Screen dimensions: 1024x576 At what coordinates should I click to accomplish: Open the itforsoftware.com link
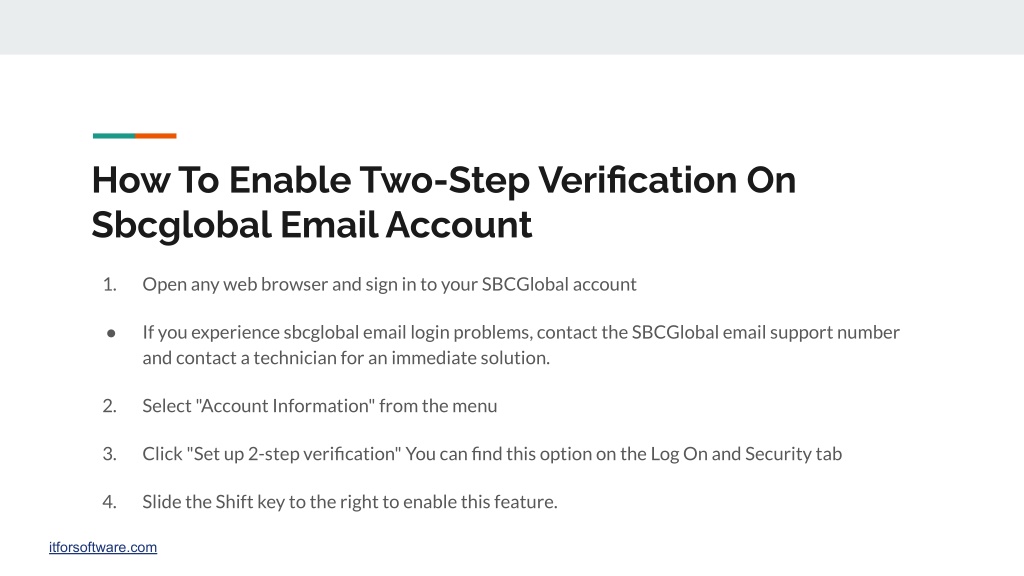tap(103, 547)
